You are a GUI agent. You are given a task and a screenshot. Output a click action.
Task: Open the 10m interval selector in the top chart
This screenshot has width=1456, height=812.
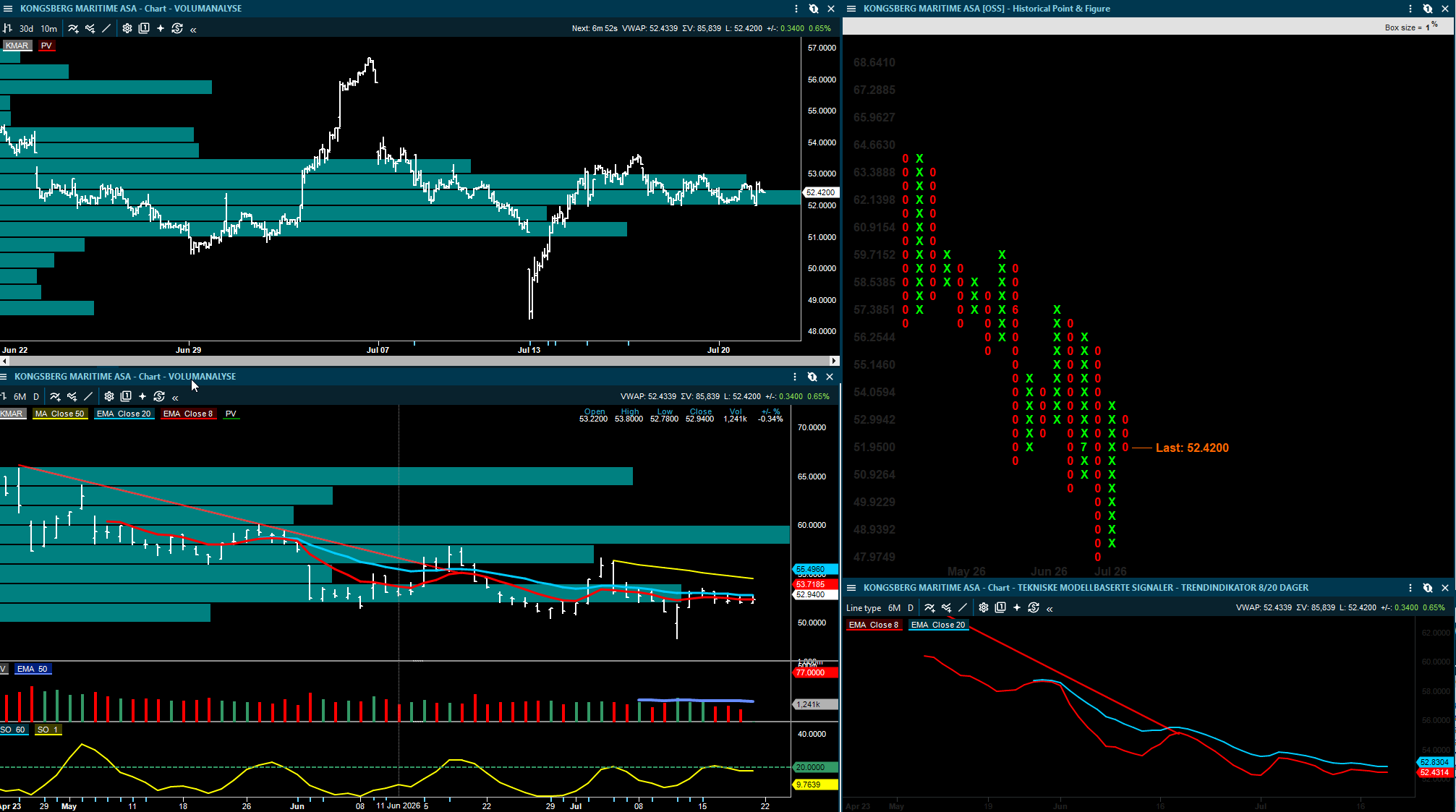(x=48, y=28)
